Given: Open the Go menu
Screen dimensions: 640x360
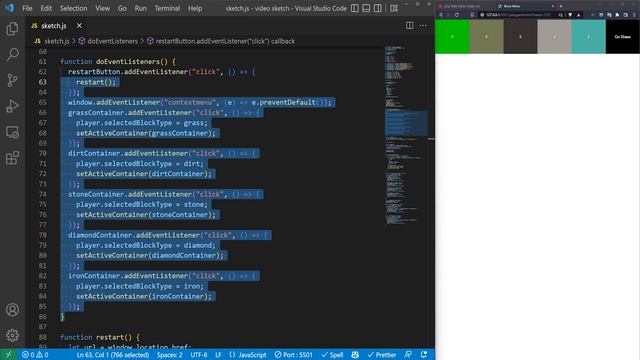Looking at the screenshot, I should [x=122, y=8].
